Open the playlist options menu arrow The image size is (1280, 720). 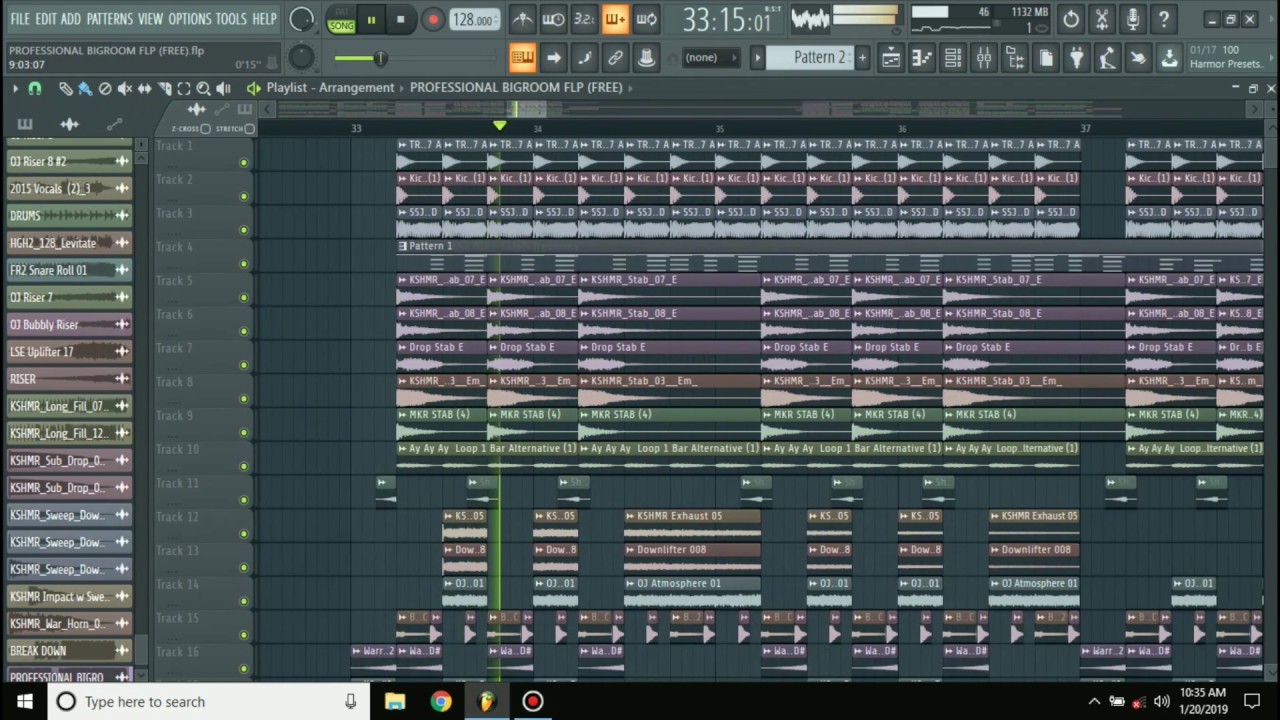tap(15, 89)
